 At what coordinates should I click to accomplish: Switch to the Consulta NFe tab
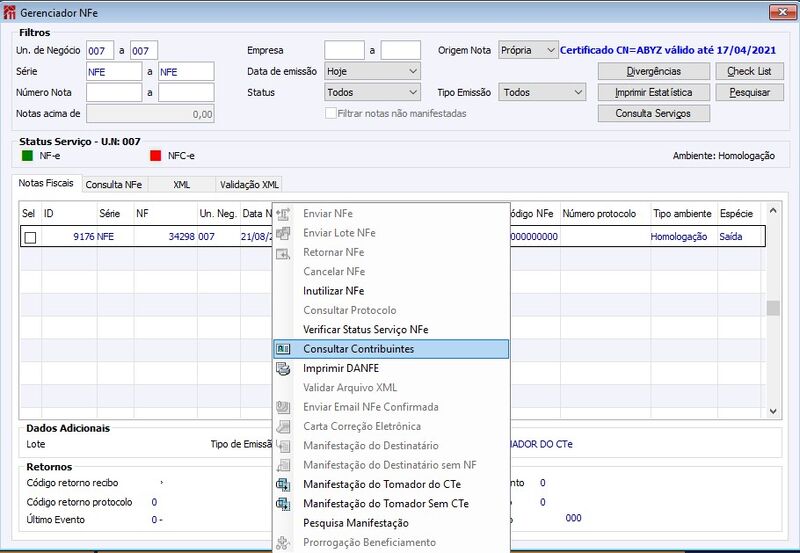(x=114, y=185)
